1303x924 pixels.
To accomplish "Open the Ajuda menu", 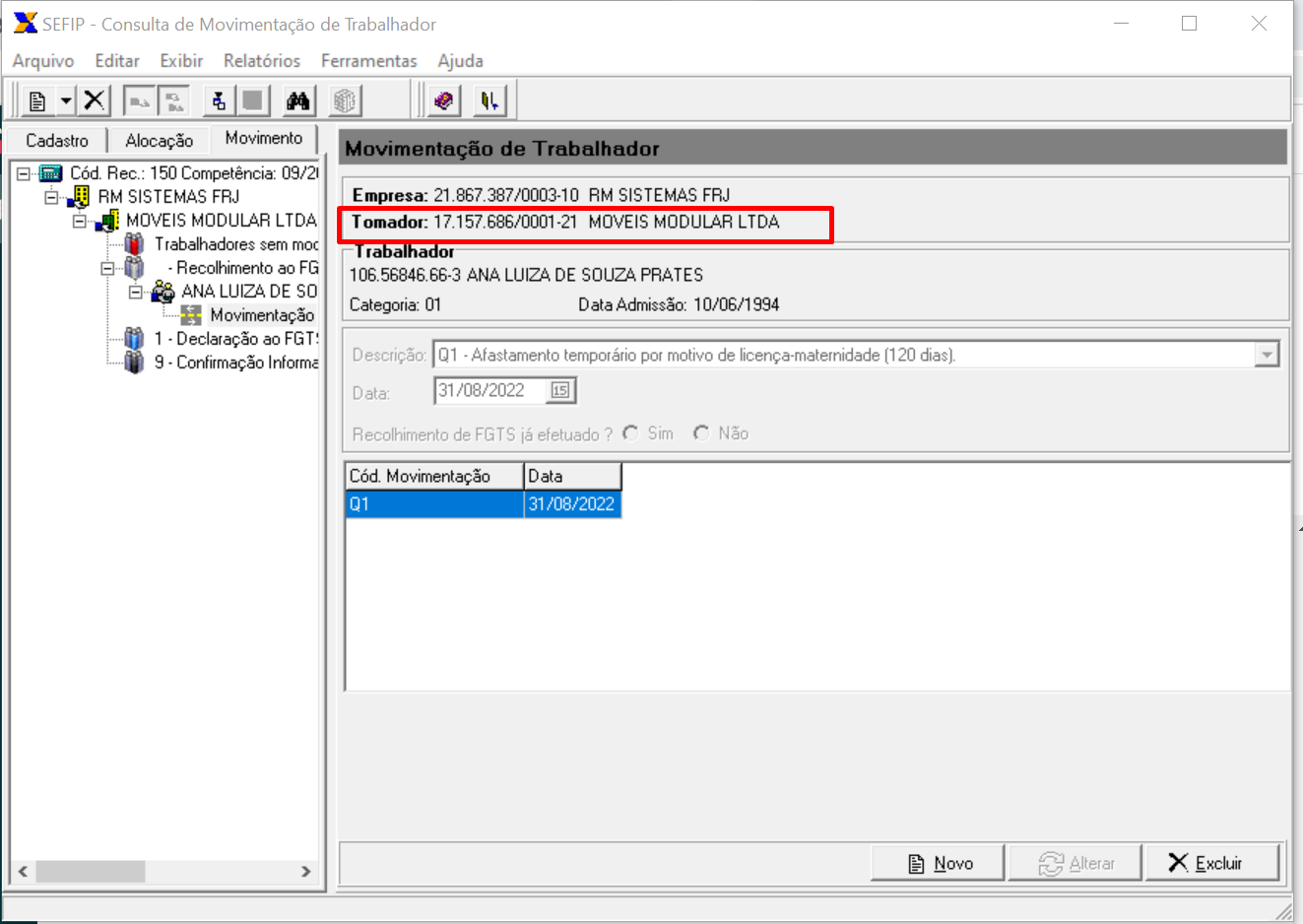I will (x=461, y=61).
